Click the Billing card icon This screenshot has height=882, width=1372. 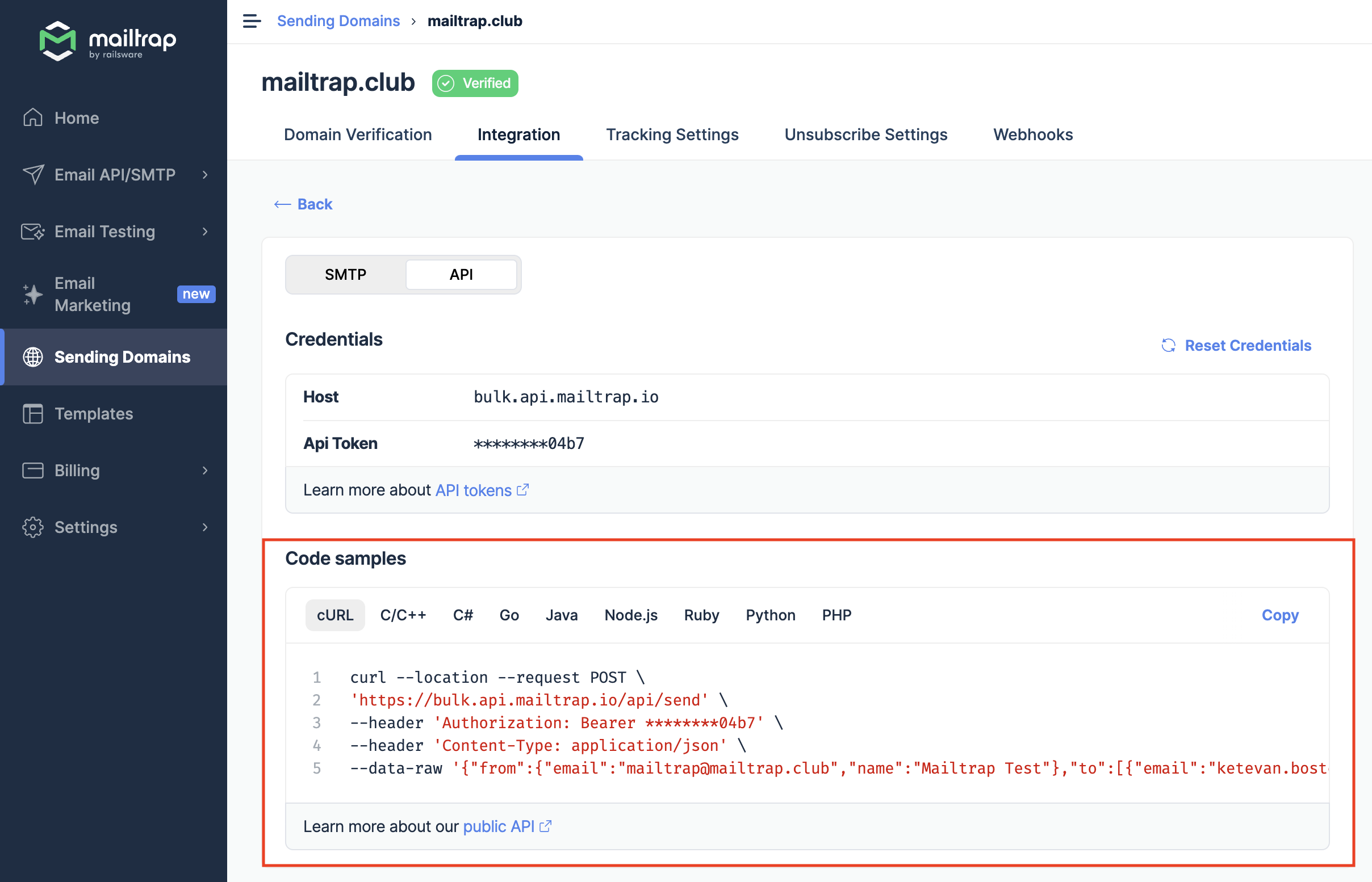pos(32,470)
